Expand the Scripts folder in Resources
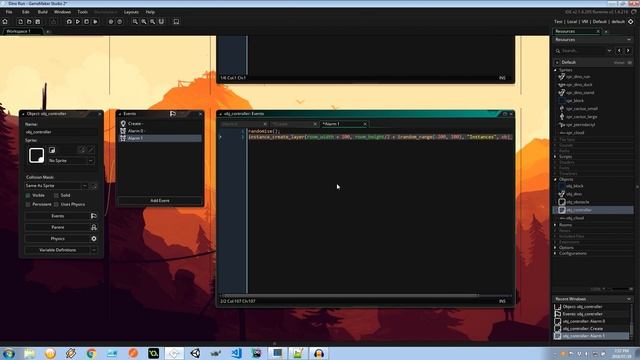Viewport: 640px width, 360px height. (x=556, y=157)
